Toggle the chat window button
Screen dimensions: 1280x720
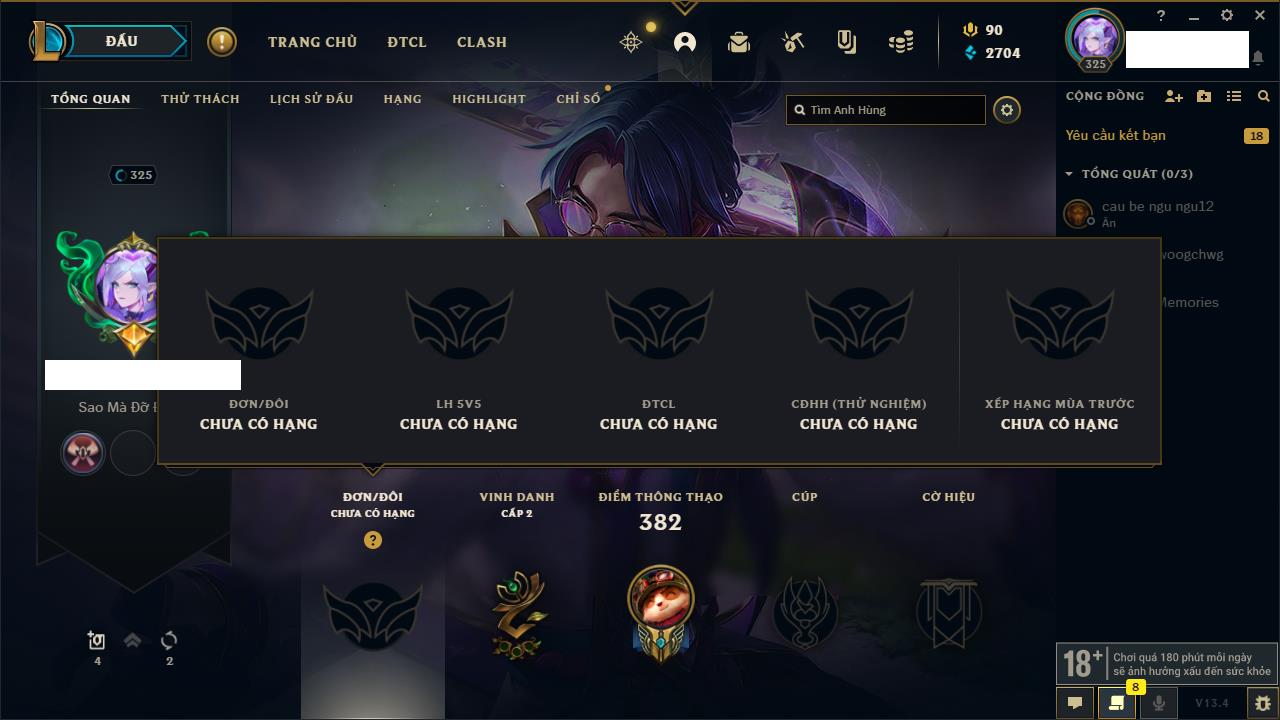click(x=1075, y=703)
